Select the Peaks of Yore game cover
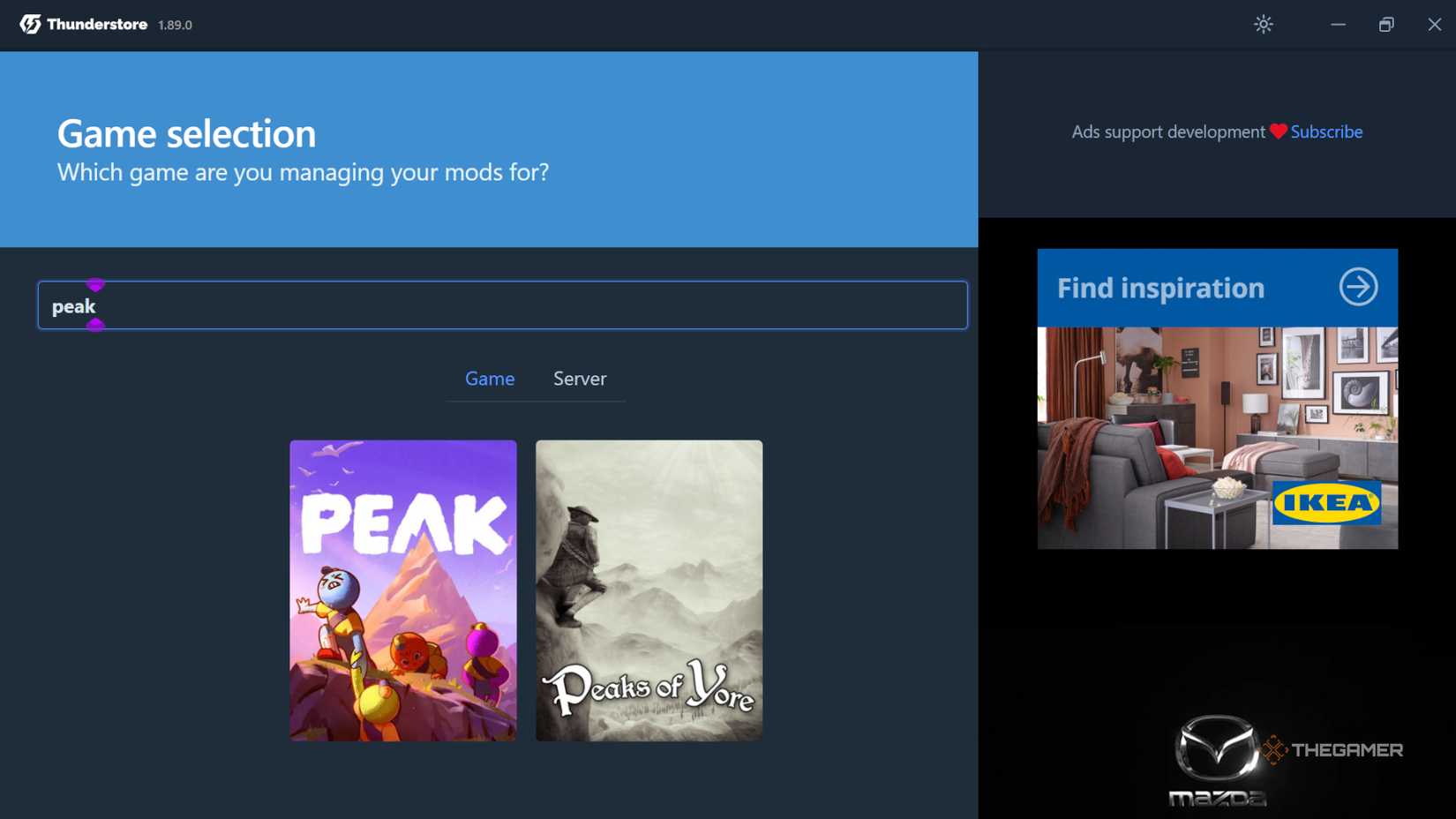The image size is (1456, 819). (x=648, y=590)
